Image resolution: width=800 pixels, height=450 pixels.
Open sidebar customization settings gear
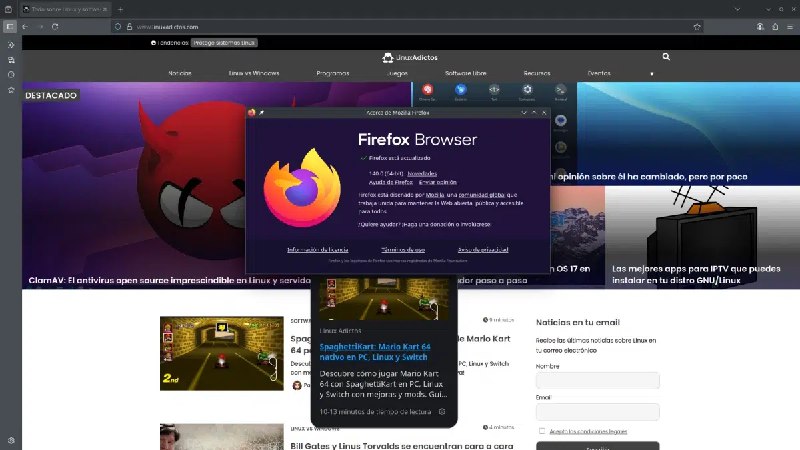(11, 440)
